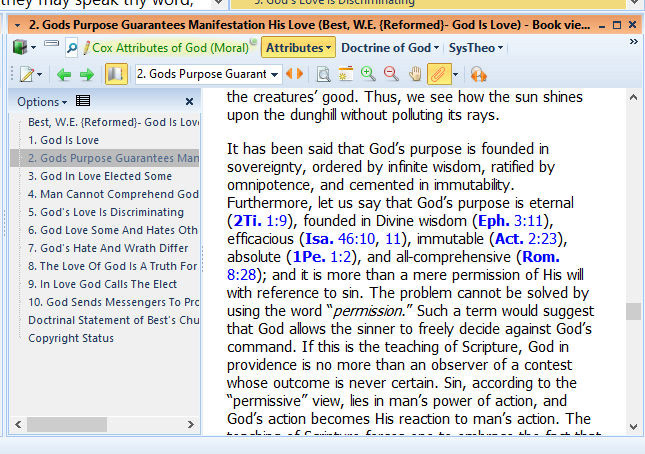Select the hand pan tool
The width and height of the screenshot is (645, 454).
pyautogui.click(x=415, y=74)
